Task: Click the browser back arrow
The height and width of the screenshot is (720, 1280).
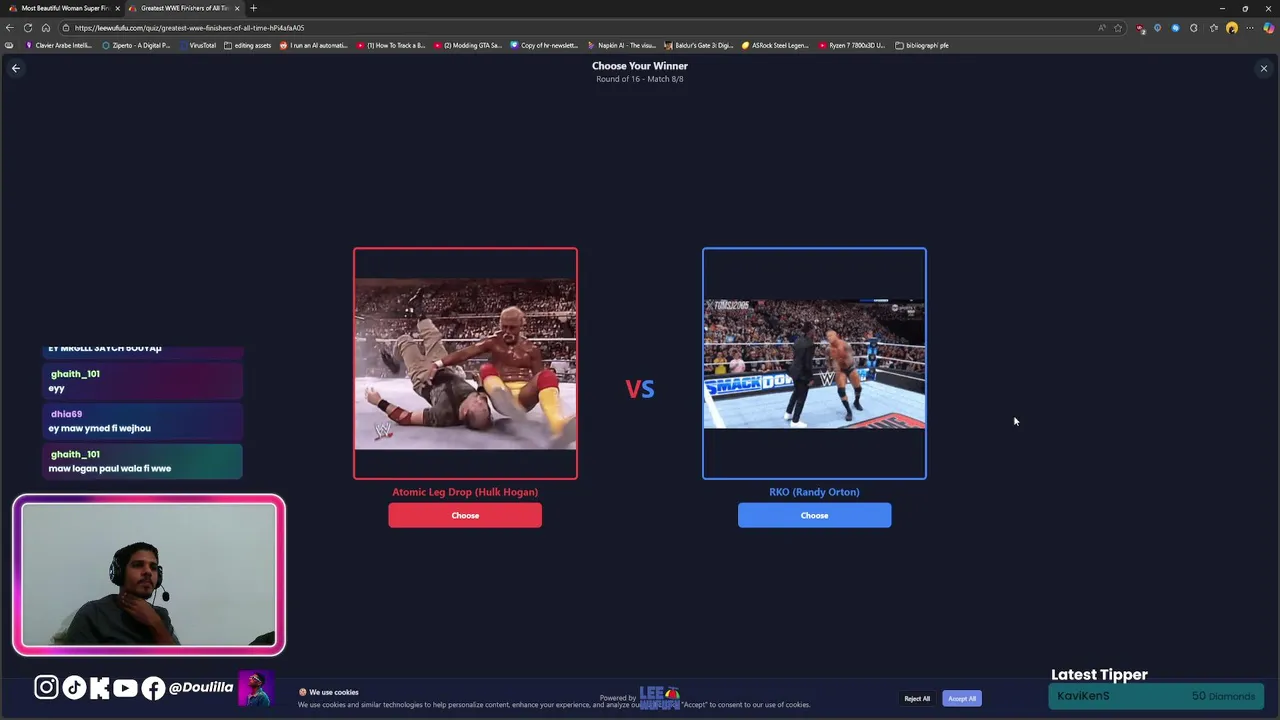Action: (x=10, y=28)
